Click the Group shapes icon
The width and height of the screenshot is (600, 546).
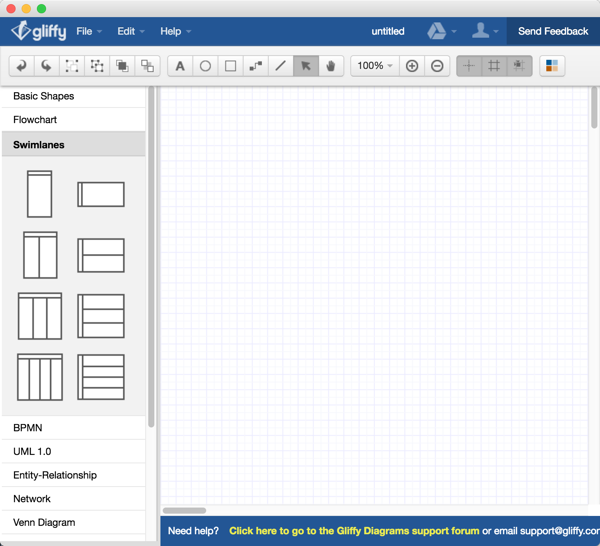tap(72, 66)
